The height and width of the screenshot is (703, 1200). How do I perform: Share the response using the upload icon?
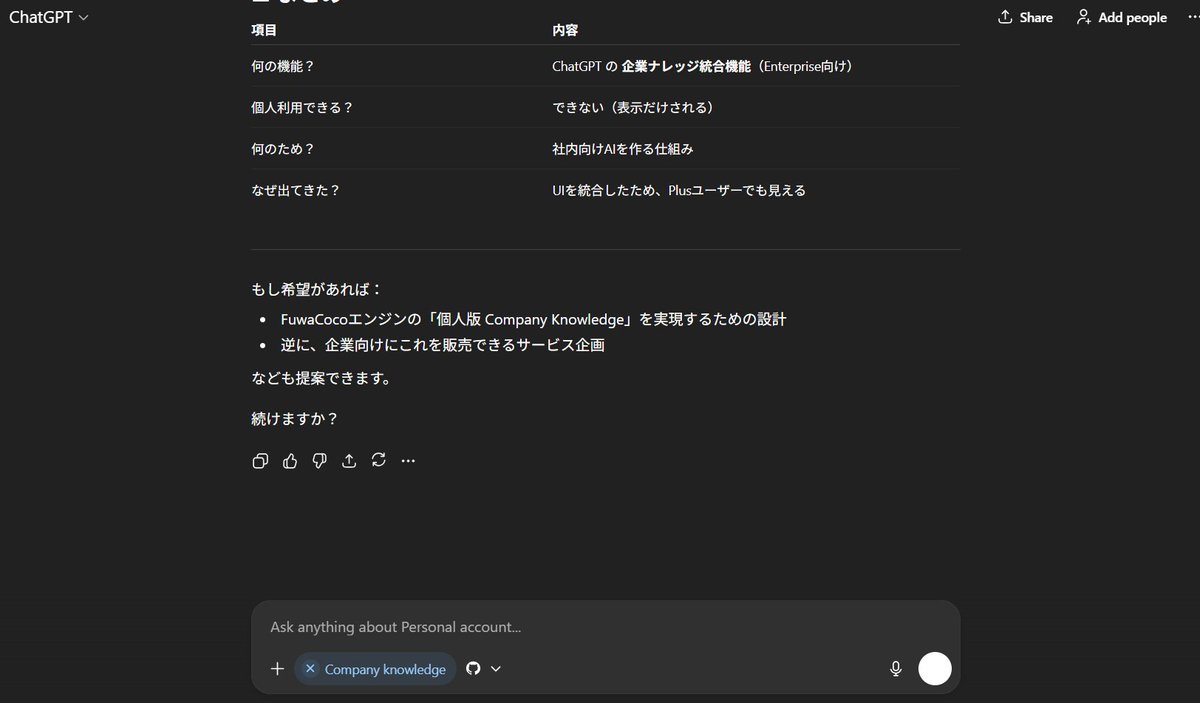pyautogui.click(x=349, y=460)
